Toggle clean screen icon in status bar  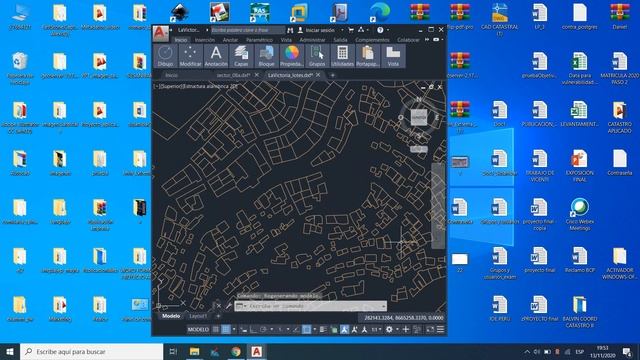tap(430, 329)
